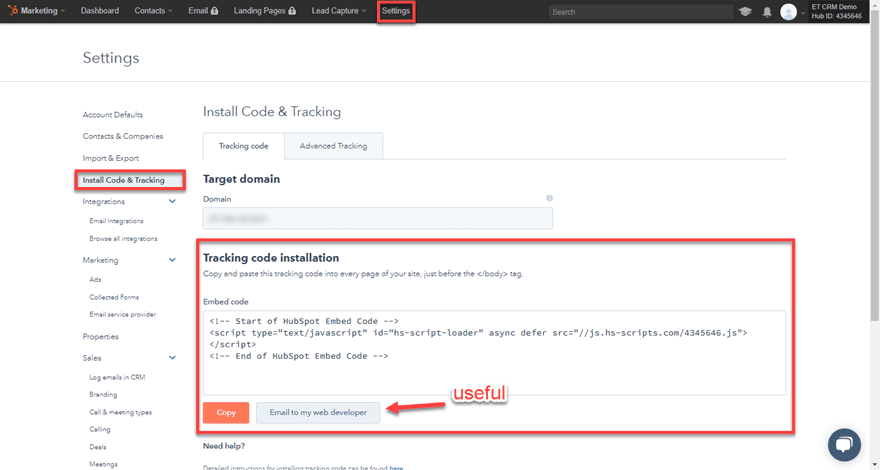This screenshot has width=880, height=470.
Task: Click Email to my web developer
Action: [318, 412]
